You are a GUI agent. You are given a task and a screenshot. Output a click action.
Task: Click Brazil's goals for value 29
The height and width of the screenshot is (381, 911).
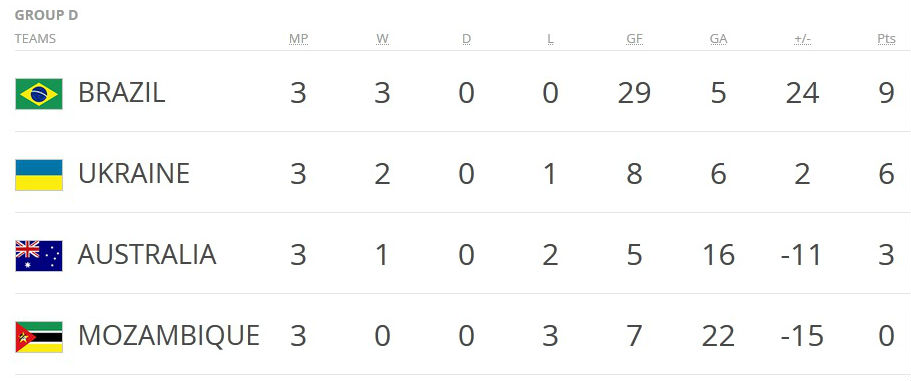pos(634,93)
